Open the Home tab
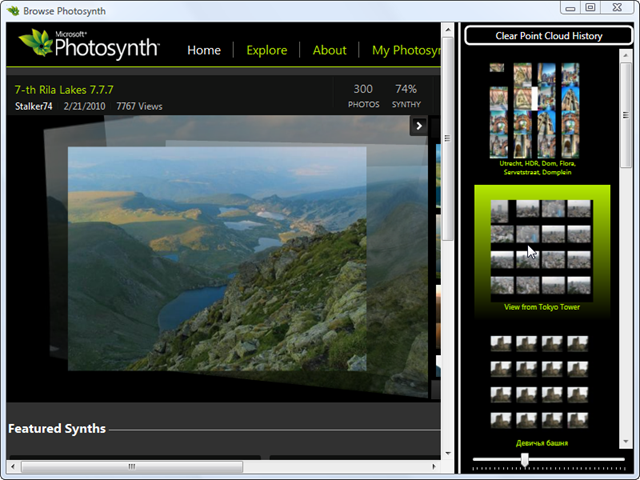This screenshot has width=640, height=480. (x=204, y=50)
